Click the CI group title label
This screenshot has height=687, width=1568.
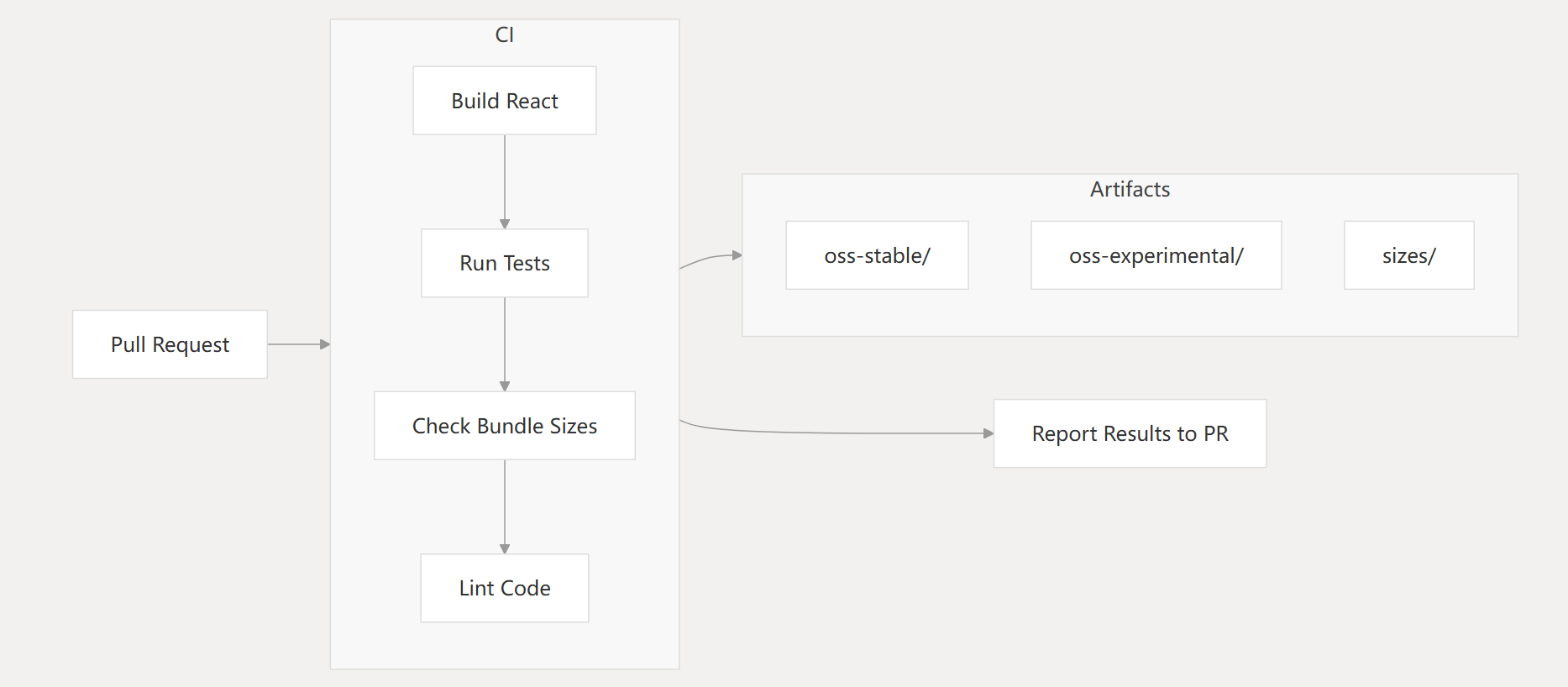[505, 34]
